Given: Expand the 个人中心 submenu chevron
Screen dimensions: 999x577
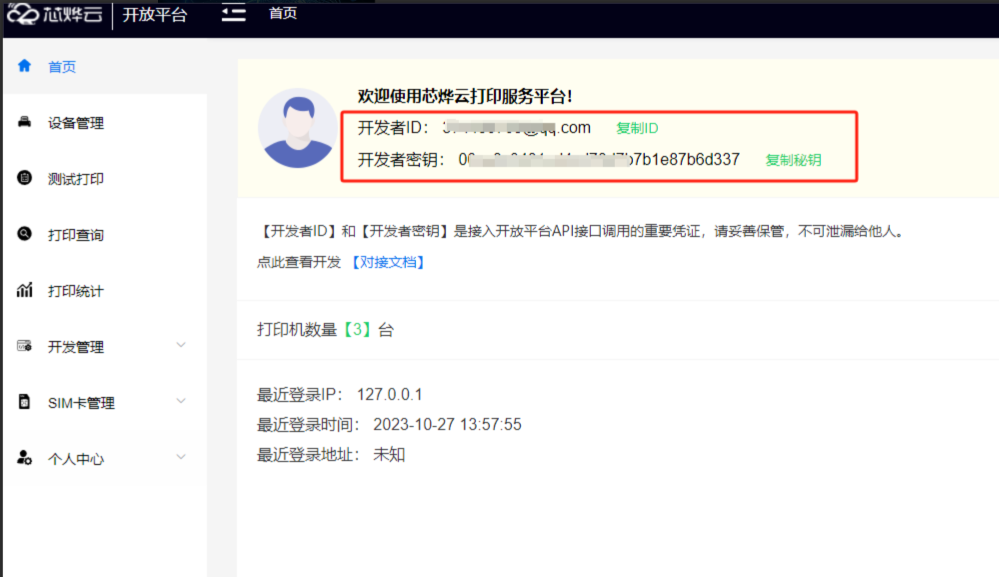Looking at the screenshot, I should pos(181,457).
